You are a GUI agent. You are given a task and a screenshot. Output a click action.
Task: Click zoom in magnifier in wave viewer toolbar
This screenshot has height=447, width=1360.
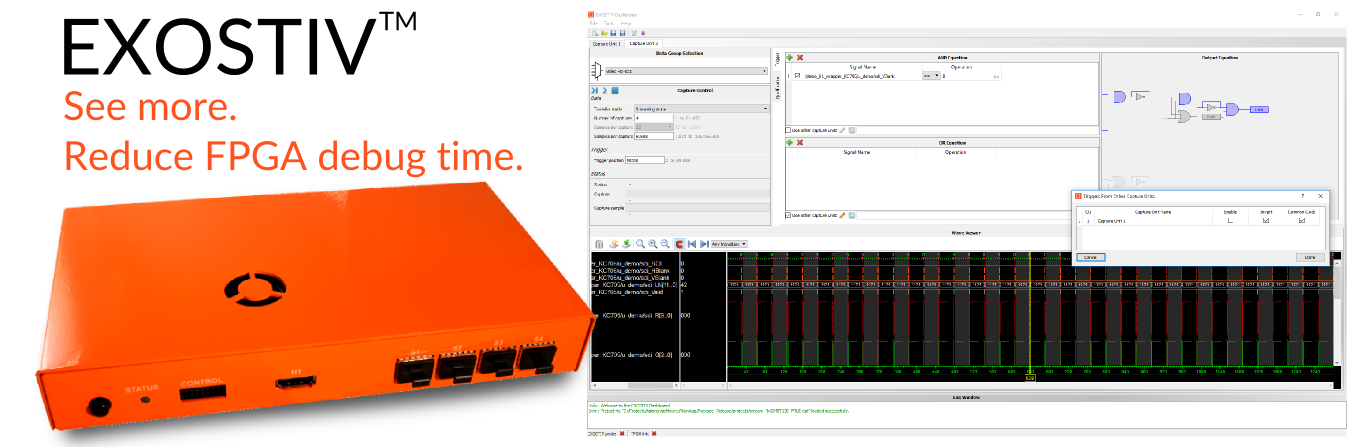[652, 244]
